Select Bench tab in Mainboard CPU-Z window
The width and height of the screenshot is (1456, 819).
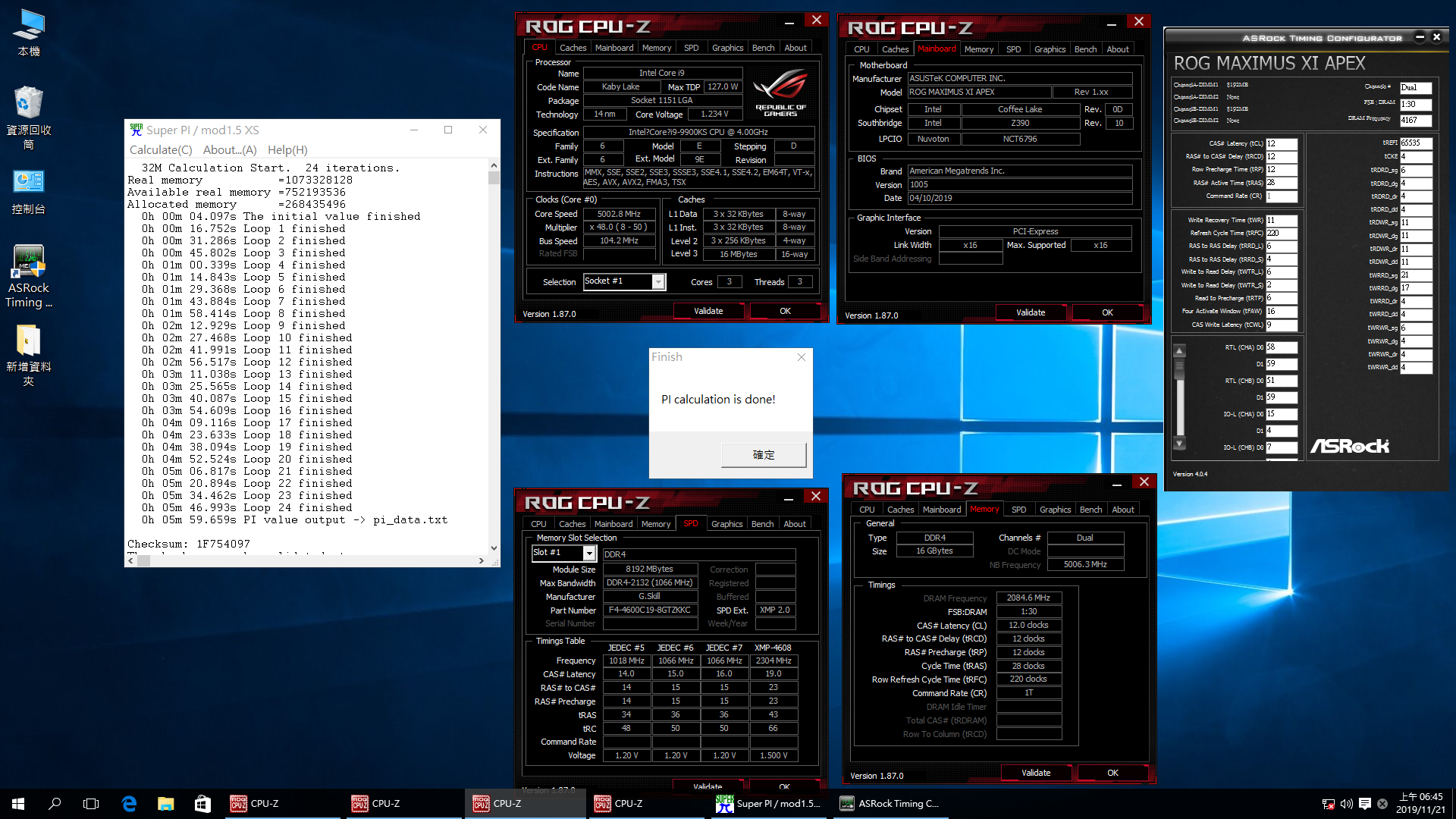(1085, 49)
